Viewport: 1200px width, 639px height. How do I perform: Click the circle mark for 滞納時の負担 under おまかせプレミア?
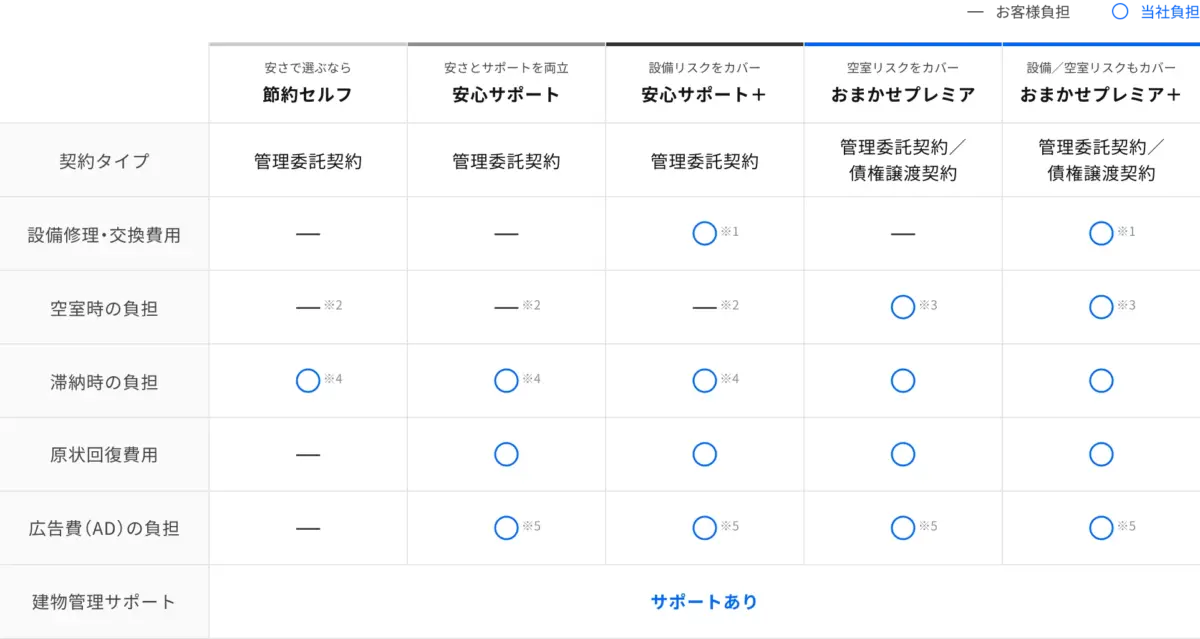[902, 381]
